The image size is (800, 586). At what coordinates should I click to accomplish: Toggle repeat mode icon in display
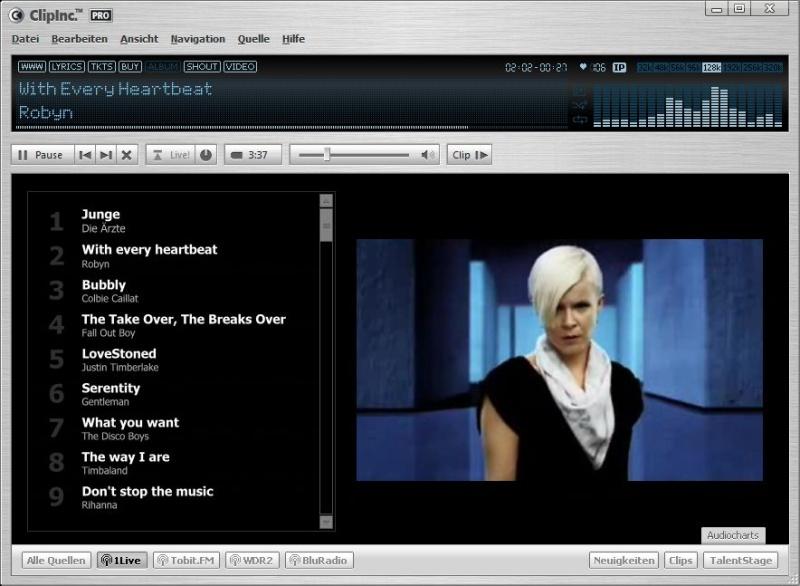tap(580, 120)
